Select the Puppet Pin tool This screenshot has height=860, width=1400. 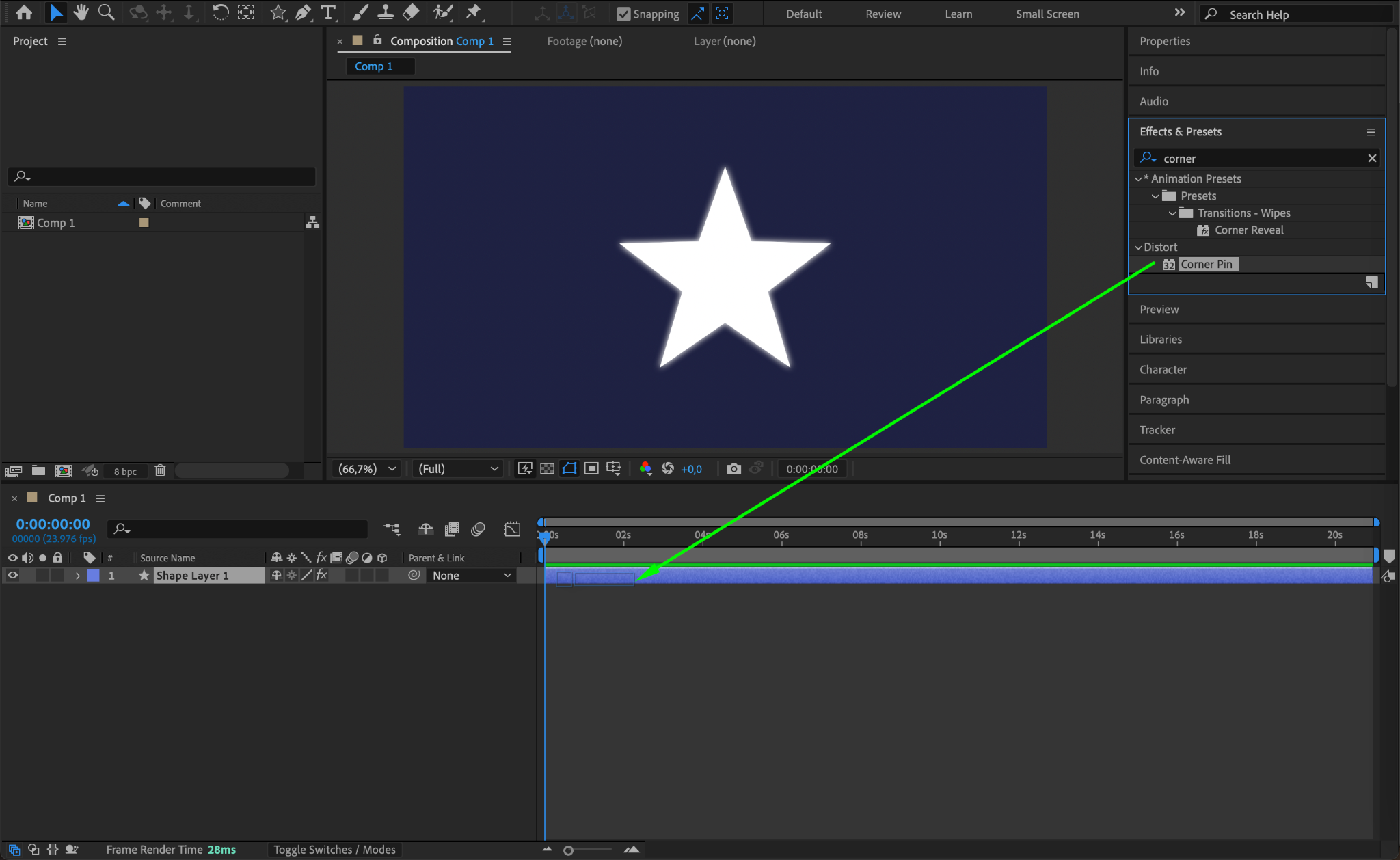click(473, 12)
